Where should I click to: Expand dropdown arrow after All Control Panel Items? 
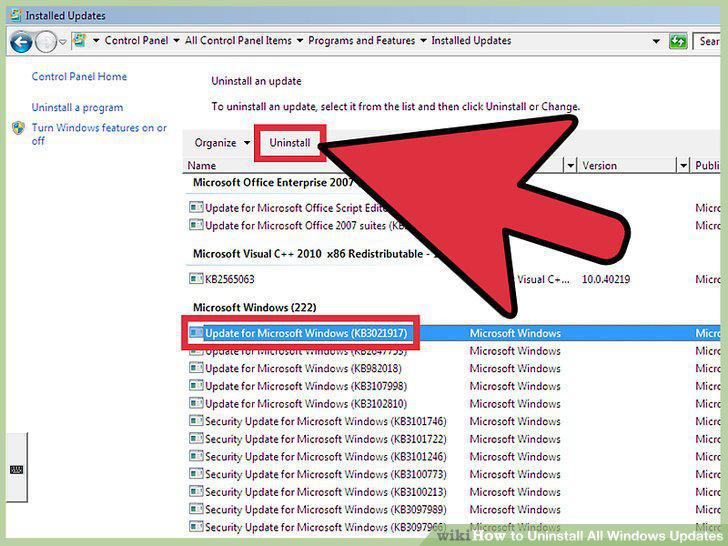point(300,41)
